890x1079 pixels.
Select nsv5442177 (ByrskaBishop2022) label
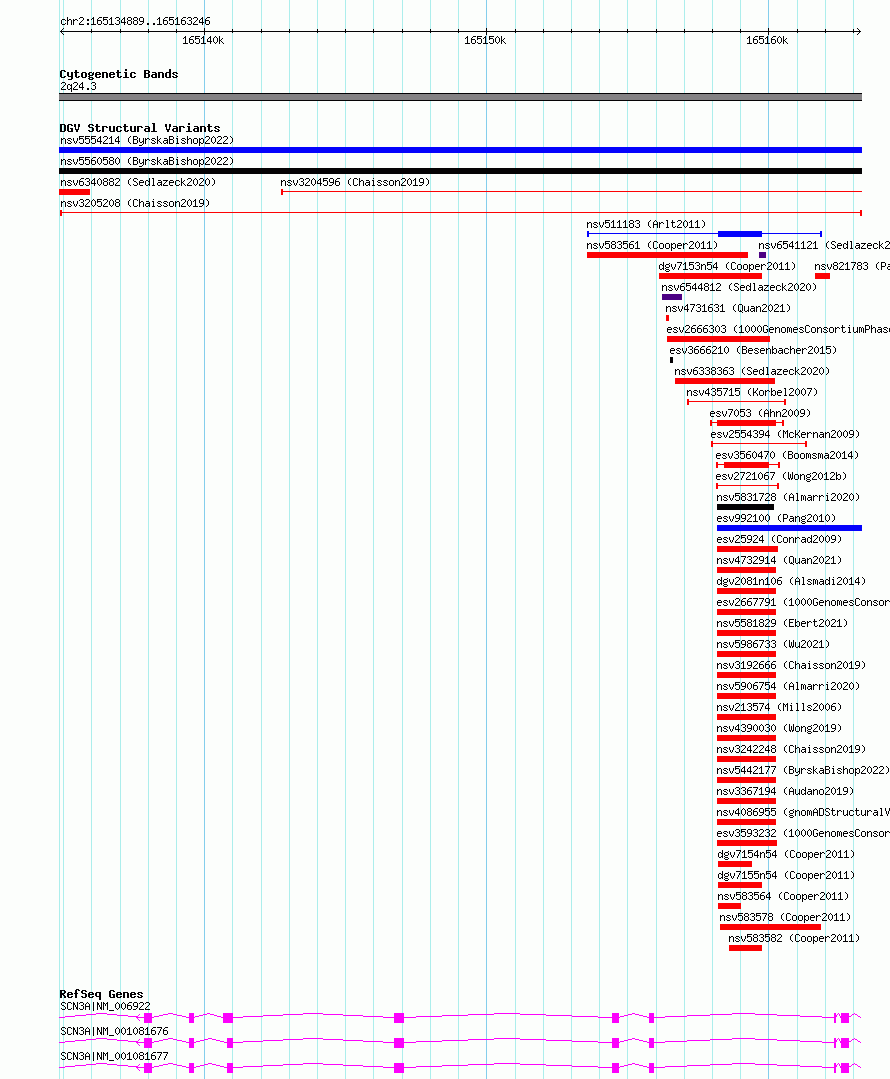(x=803, y=770)
